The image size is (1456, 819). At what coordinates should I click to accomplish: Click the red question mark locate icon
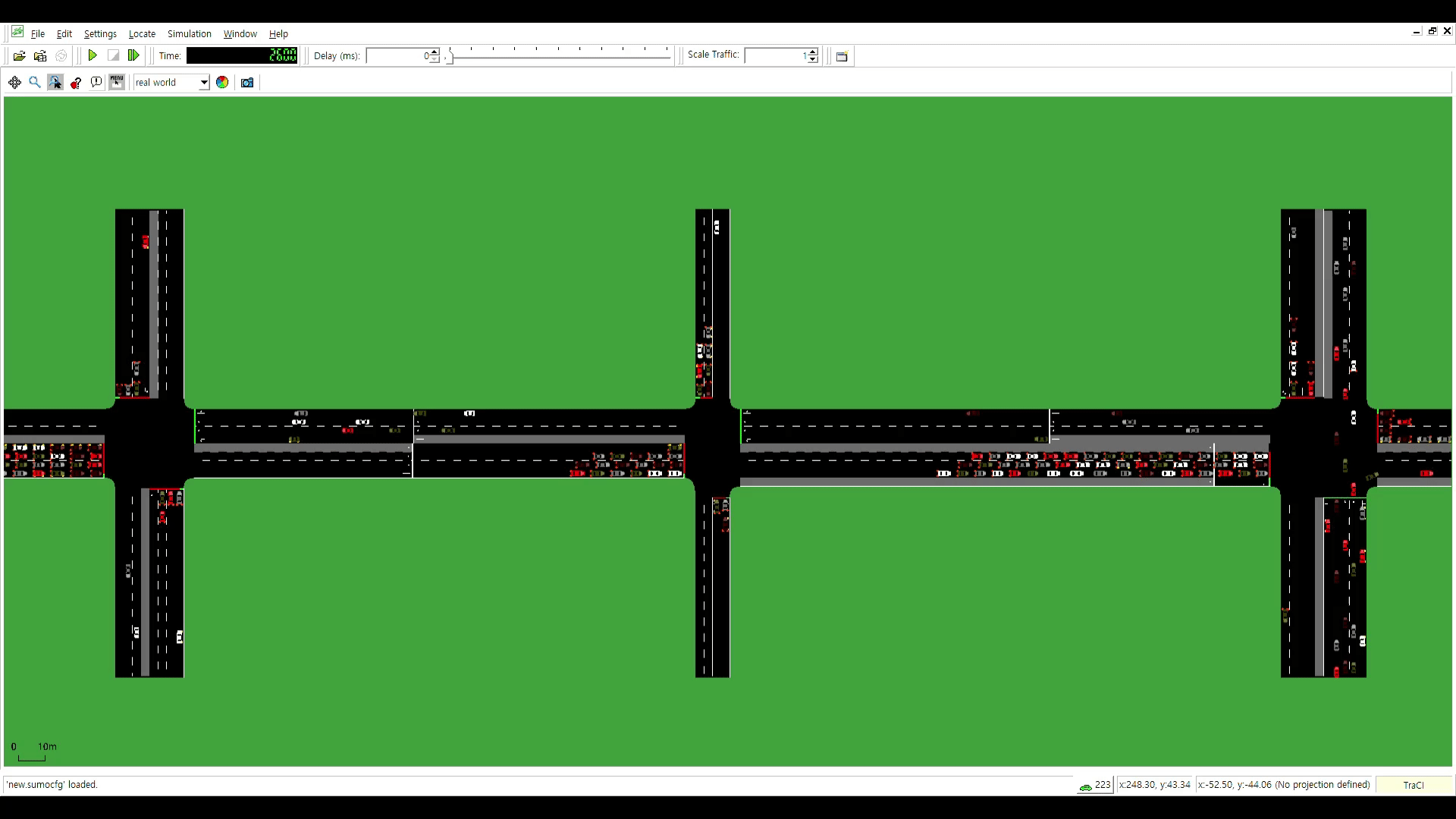(76, 83)
